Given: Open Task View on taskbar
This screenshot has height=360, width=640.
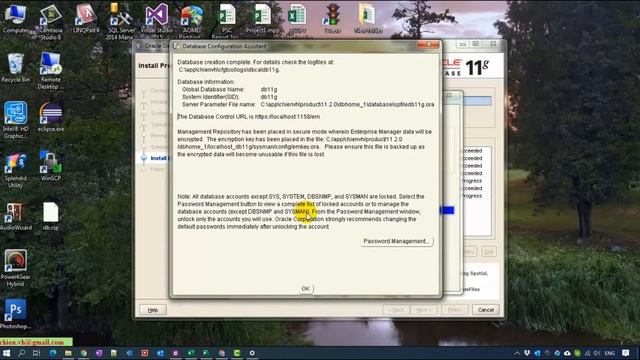Looking at the screenshot, I should coord(36,353).
